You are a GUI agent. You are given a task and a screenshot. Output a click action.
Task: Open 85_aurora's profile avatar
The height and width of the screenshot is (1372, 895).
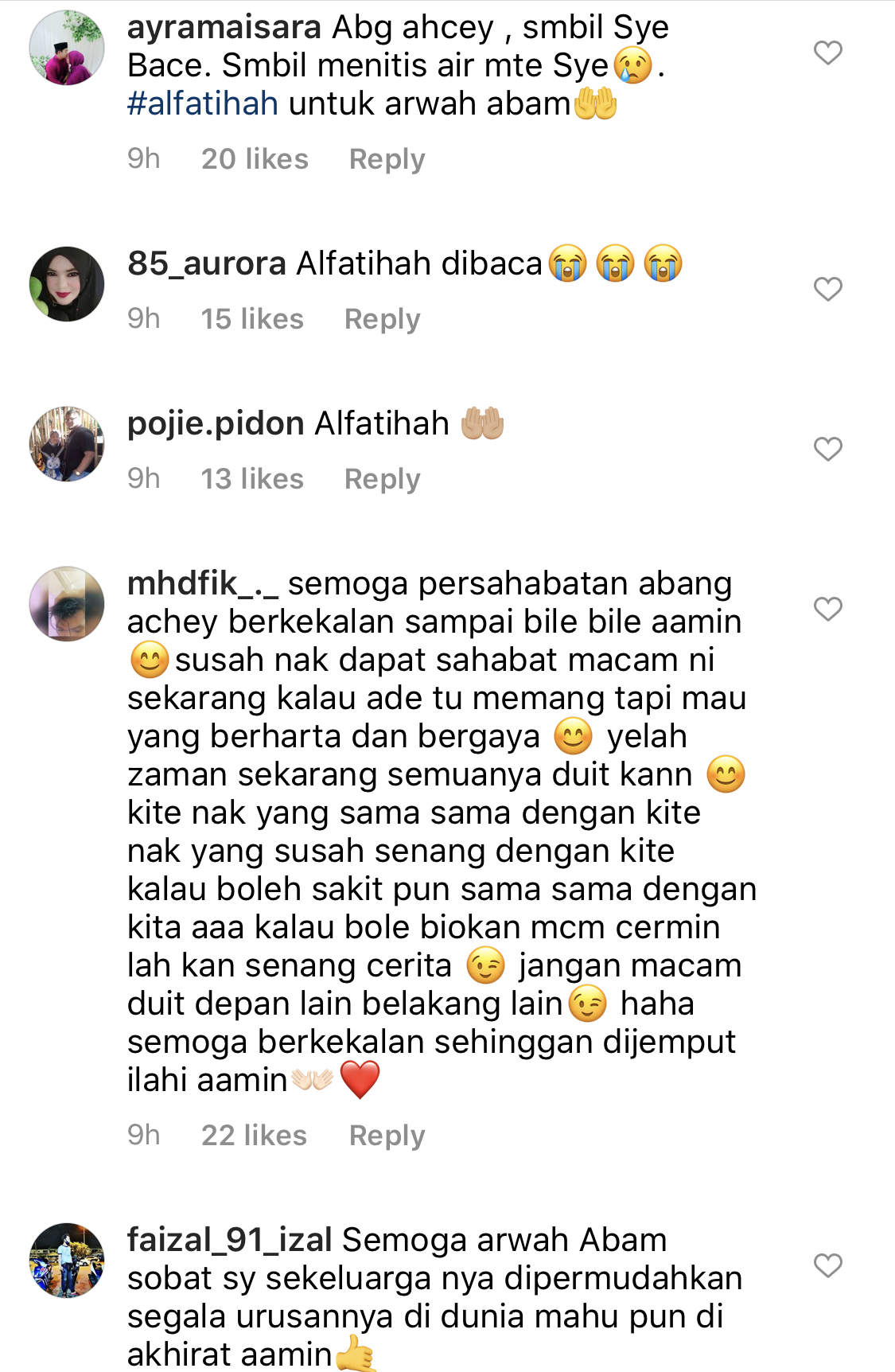pos(67,284)
